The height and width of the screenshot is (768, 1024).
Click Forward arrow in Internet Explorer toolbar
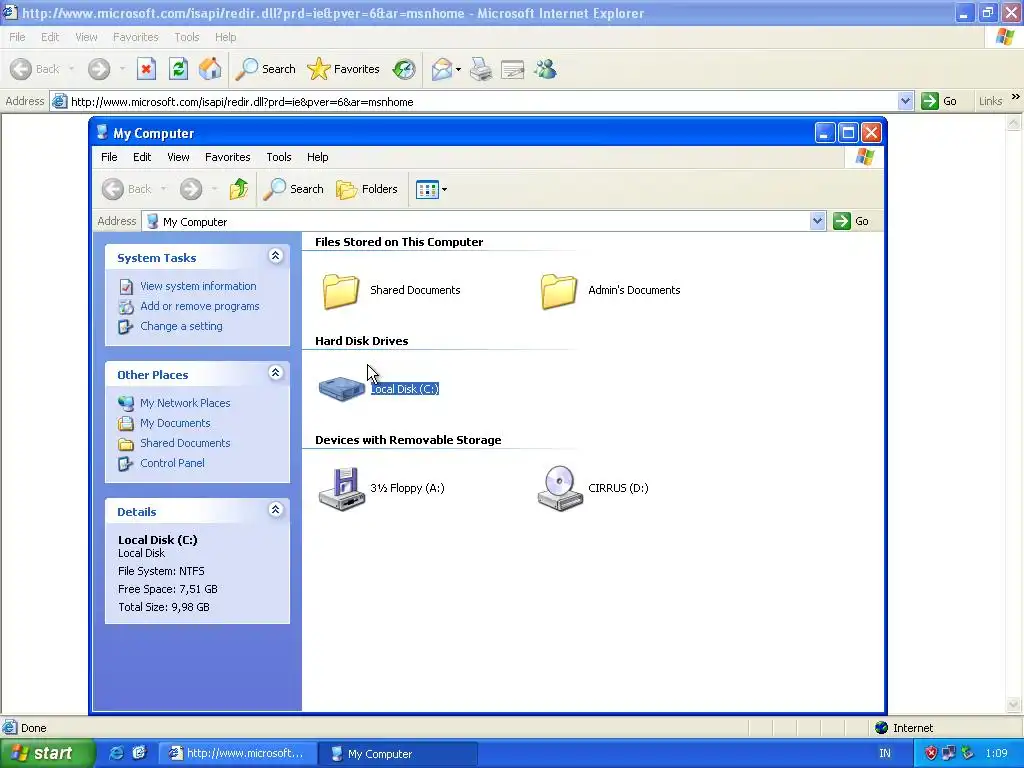[x=99, y=69]
